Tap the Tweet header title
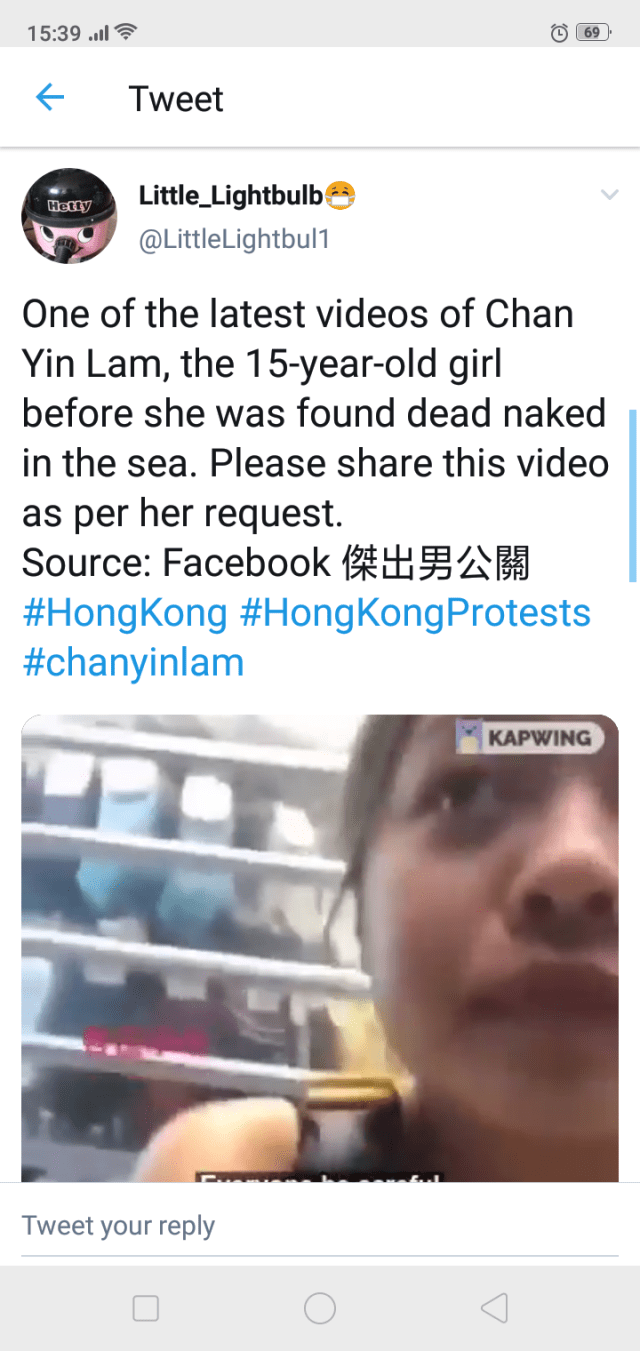 tap(176, 99)
